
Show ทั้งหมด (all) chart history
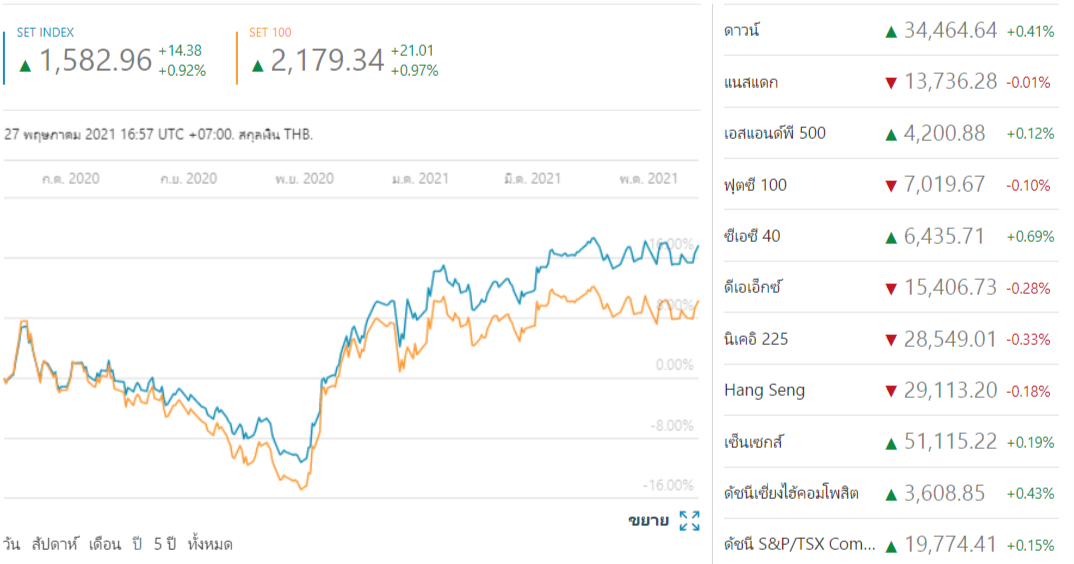210,545
